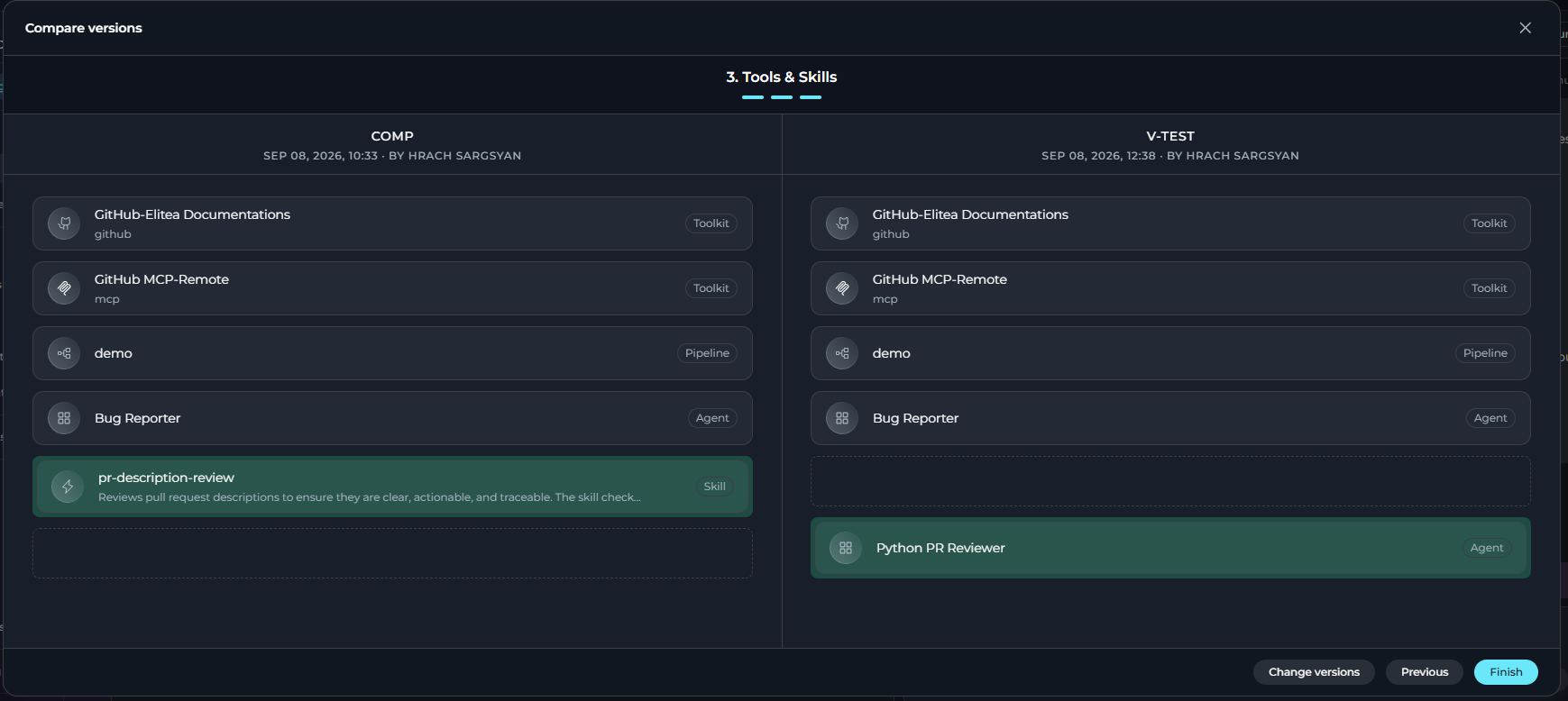Click Toolkit badge on COMP GitHub MCP-Remote
The width and height of the screenshot is (1568, 701).
711,288
